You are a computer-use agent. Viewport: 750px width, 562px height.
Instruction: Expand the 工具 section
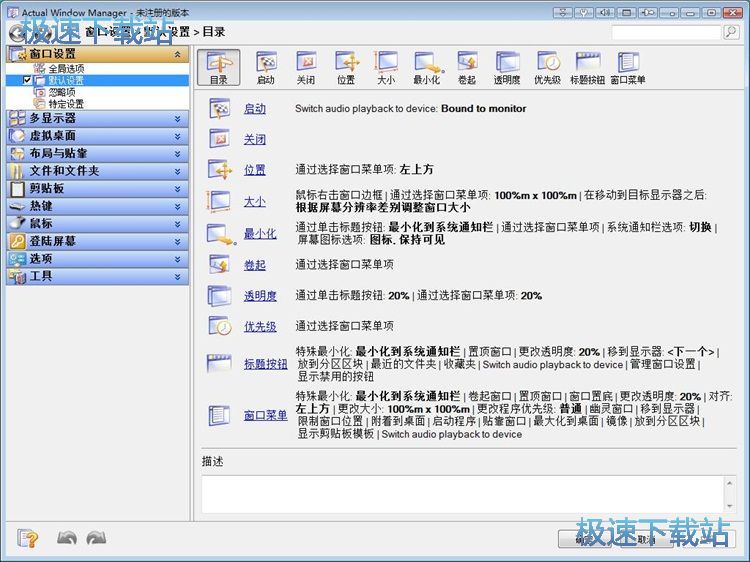pos(178,276)
